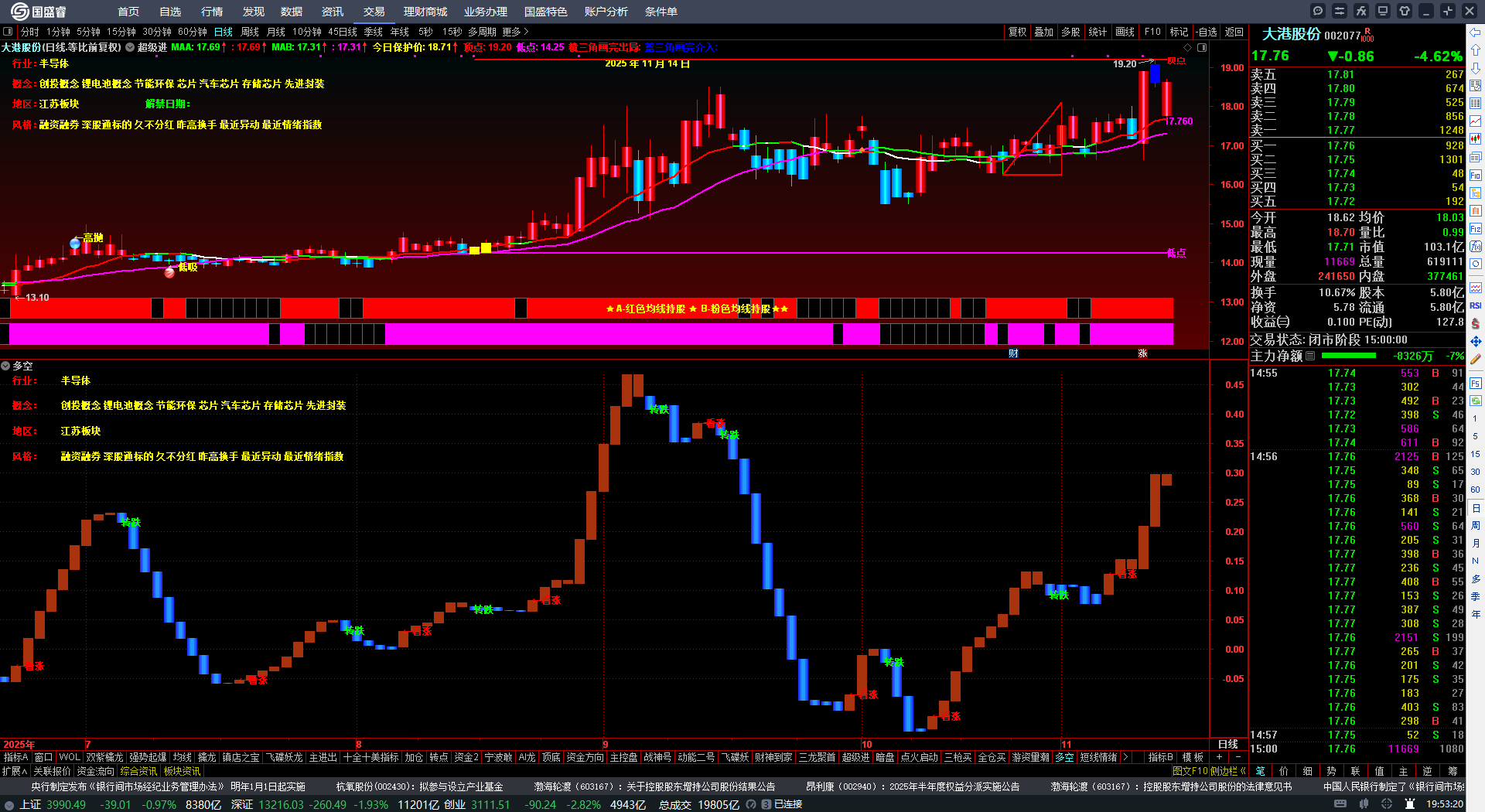
Task: Toggle 多股 multi-stock view
Action: pyautogui.click(x=1070, y=32)
